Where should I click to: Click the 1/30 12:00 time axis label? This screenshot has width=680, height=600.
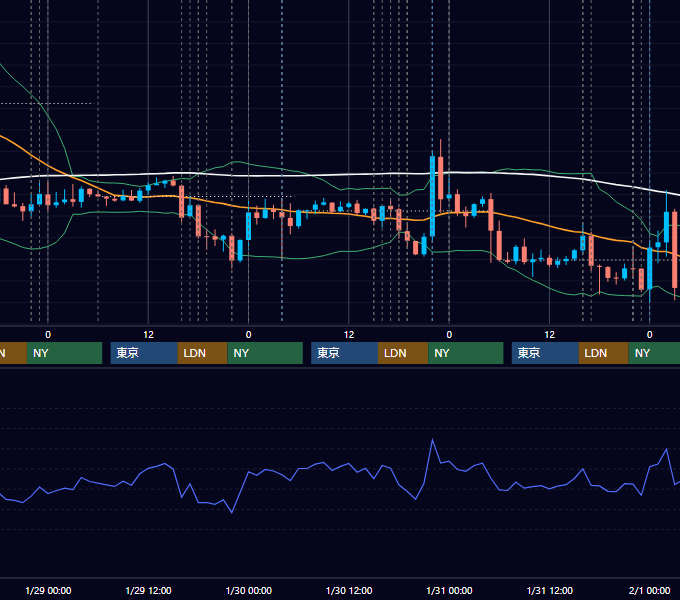tap(349, 590)
